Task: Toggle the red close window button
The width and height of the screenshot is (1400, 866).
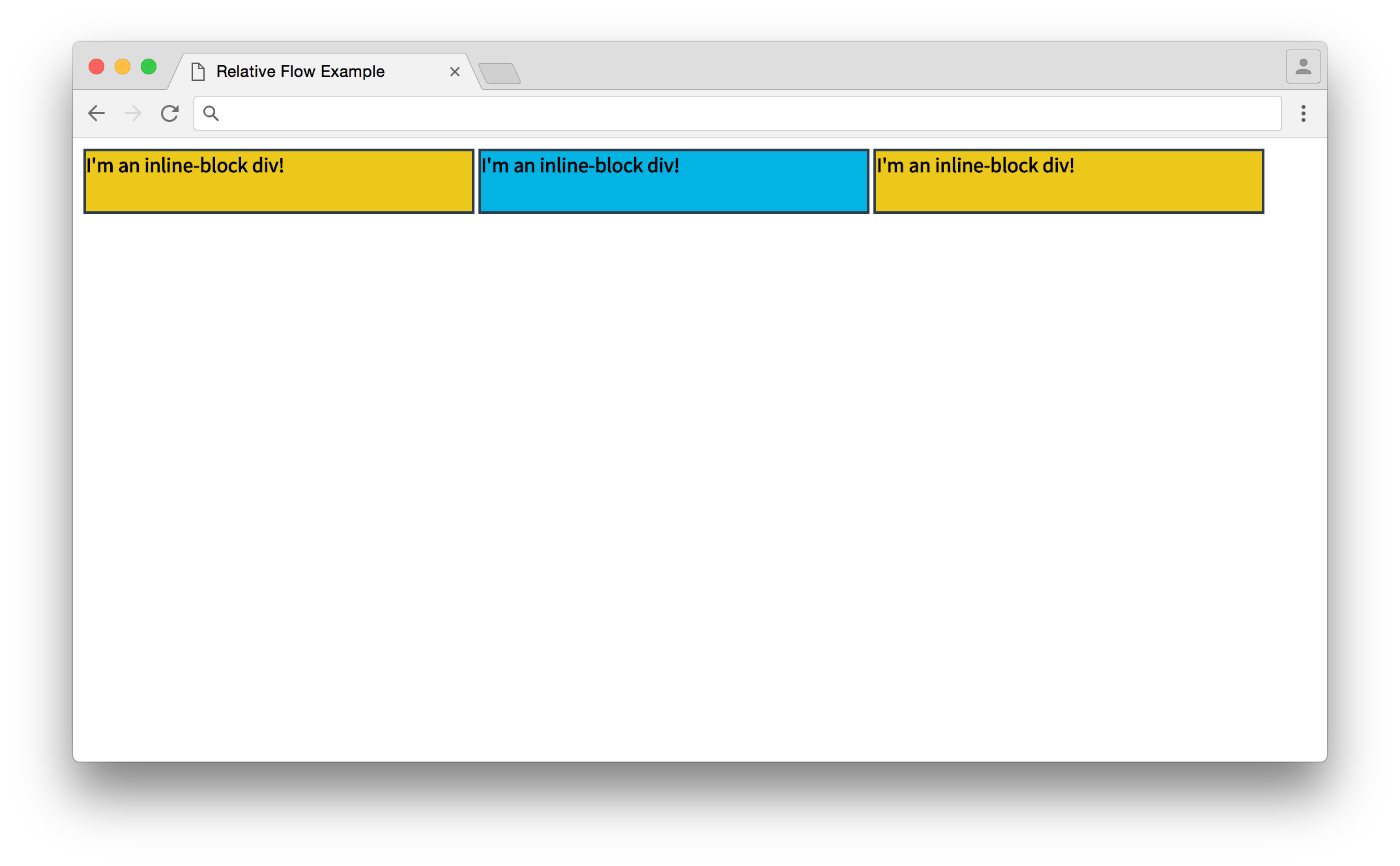Action: click(x=99, y=70)
